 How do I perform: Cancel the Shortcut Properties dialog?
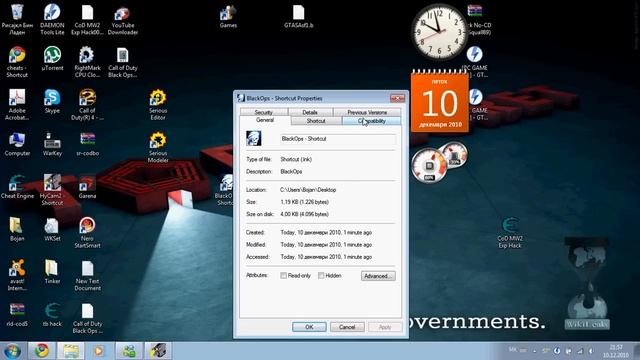[x=347, y=327]
